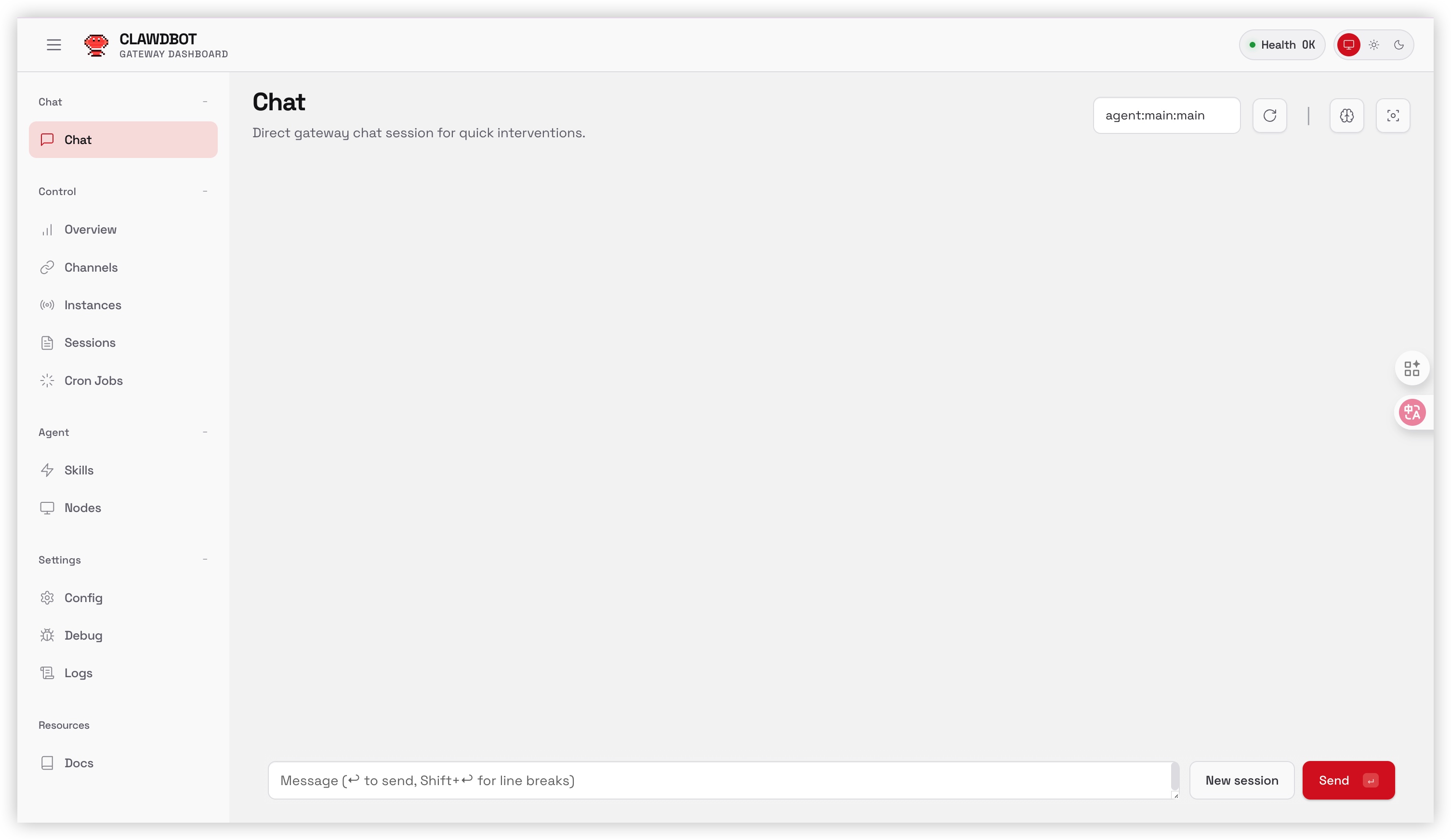The width and height of the screenshot is (1451, 840).
Task: Click the translate floating icon
Action: (1412, 412)
